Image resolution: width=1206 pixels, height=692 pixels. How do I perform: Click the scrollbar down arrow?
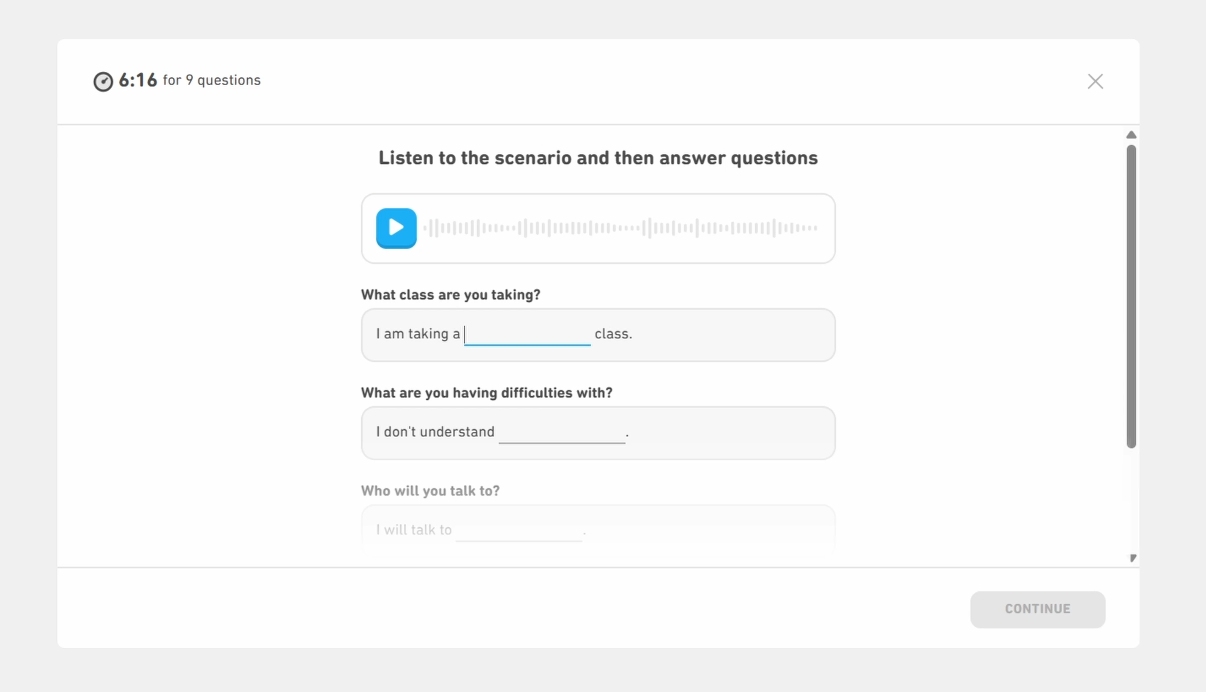point(1131,558)
